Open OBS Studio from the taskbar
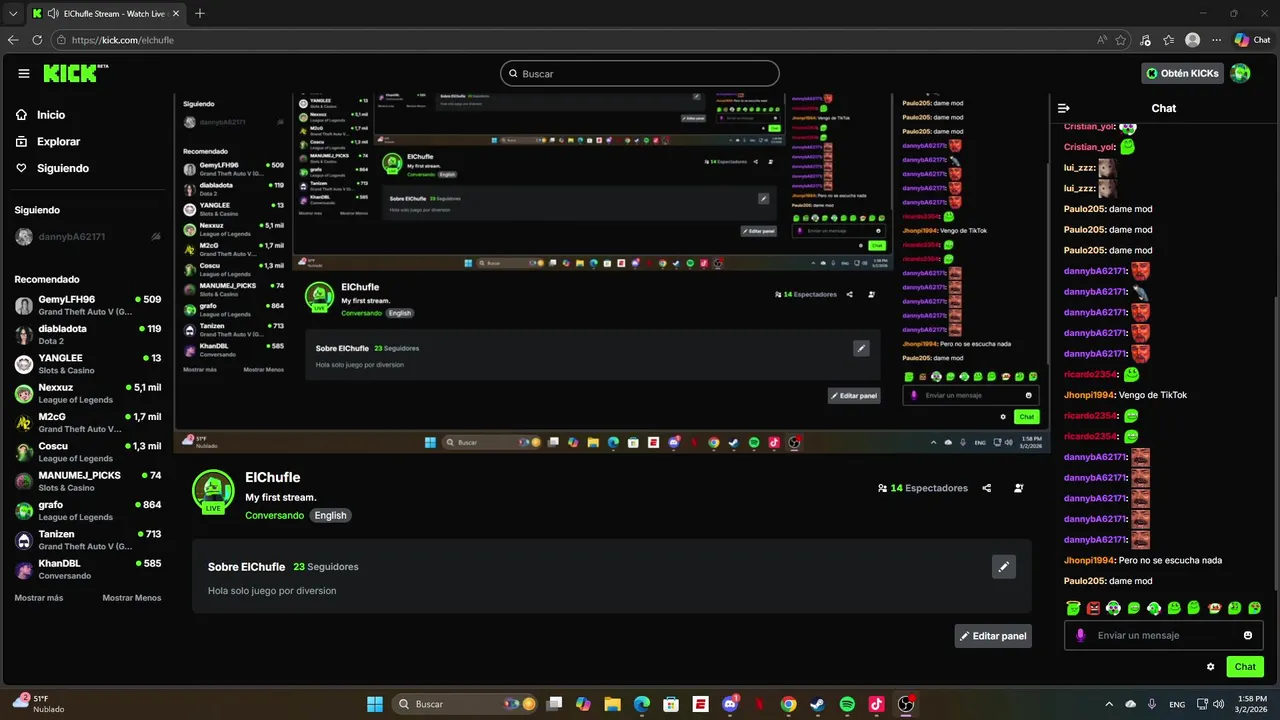 click(906, 704)
